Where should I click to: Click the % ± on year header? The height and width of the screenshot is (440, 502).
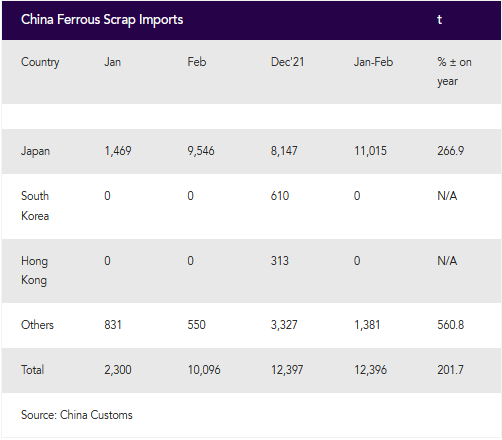(x=454, y=72)
